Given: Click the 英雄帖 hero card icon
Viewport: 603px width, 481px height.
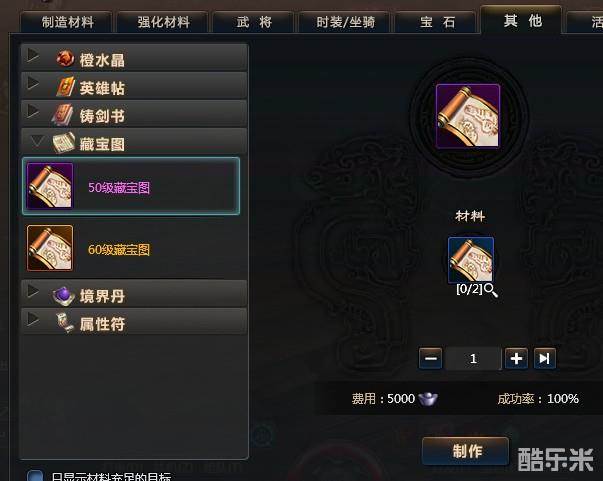Looking at the screenshot, I should (x=65, y=86).
